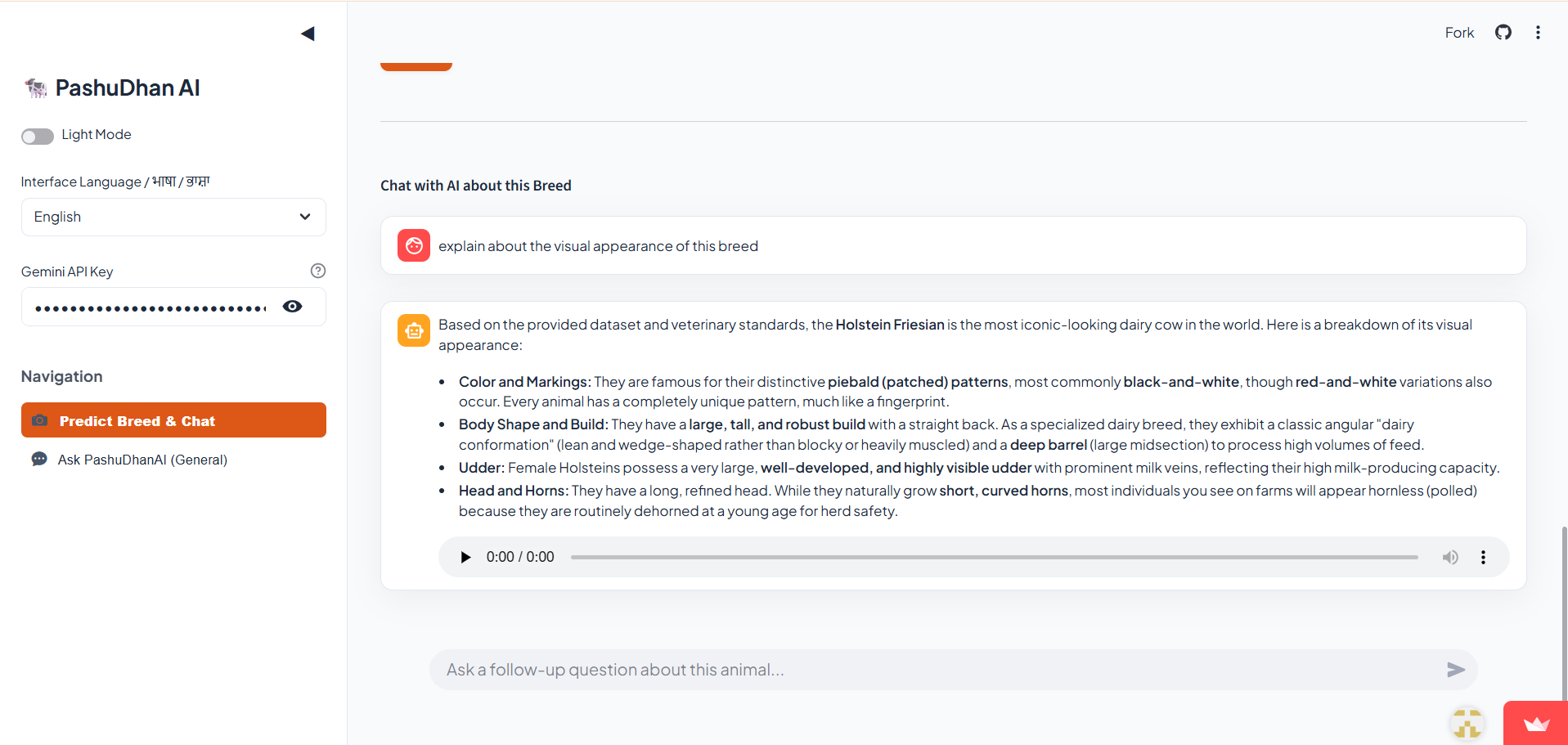Image resolution: width=1568 pixels, height=745 pixels.
Task: Click the Fork link
Action: point(1459,33)
